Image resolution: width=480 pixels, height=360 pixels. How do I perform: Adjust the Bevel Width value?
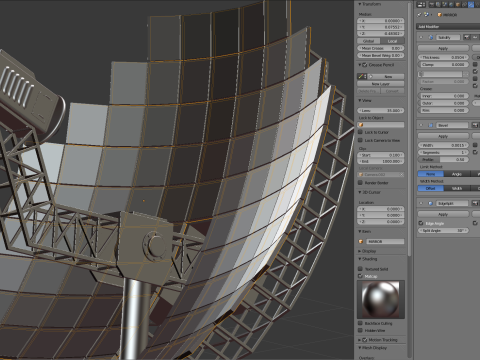pos(443,145)
